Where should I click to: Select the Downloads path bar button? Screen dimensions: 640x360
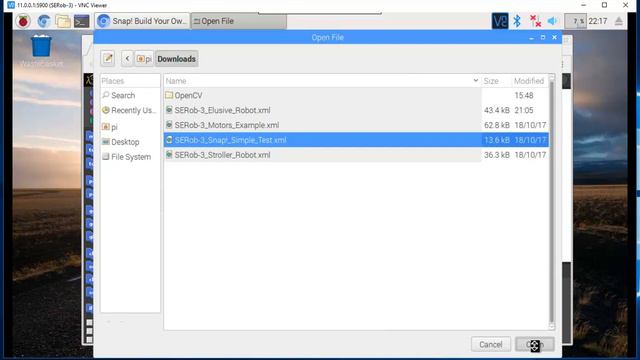pyautogui.click(x=176, y=59)
